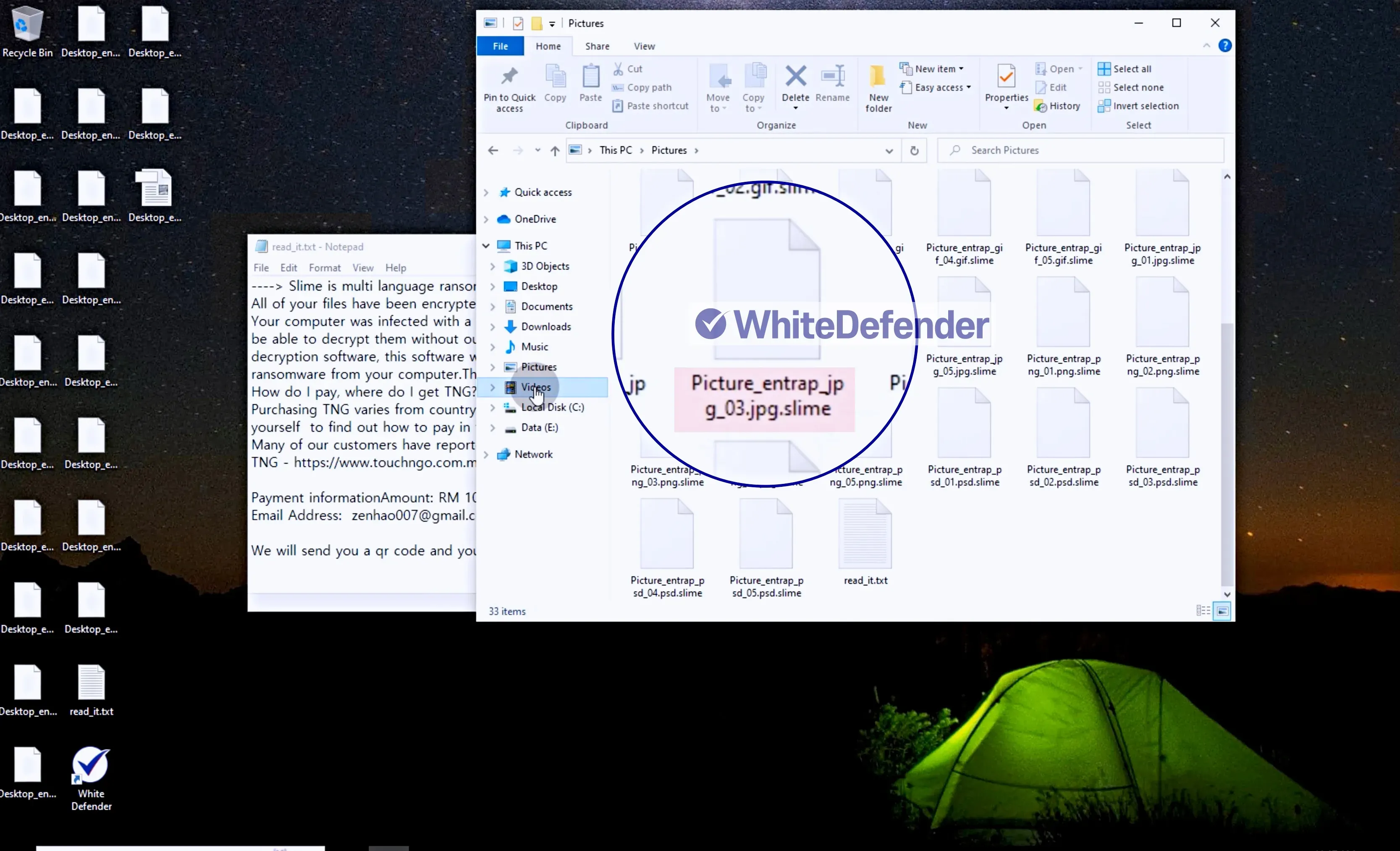Image resolution: width=1400 pixels, height=851 pixels.
Task: Choose Copy path in ribbon
Action: click(642, 87)
